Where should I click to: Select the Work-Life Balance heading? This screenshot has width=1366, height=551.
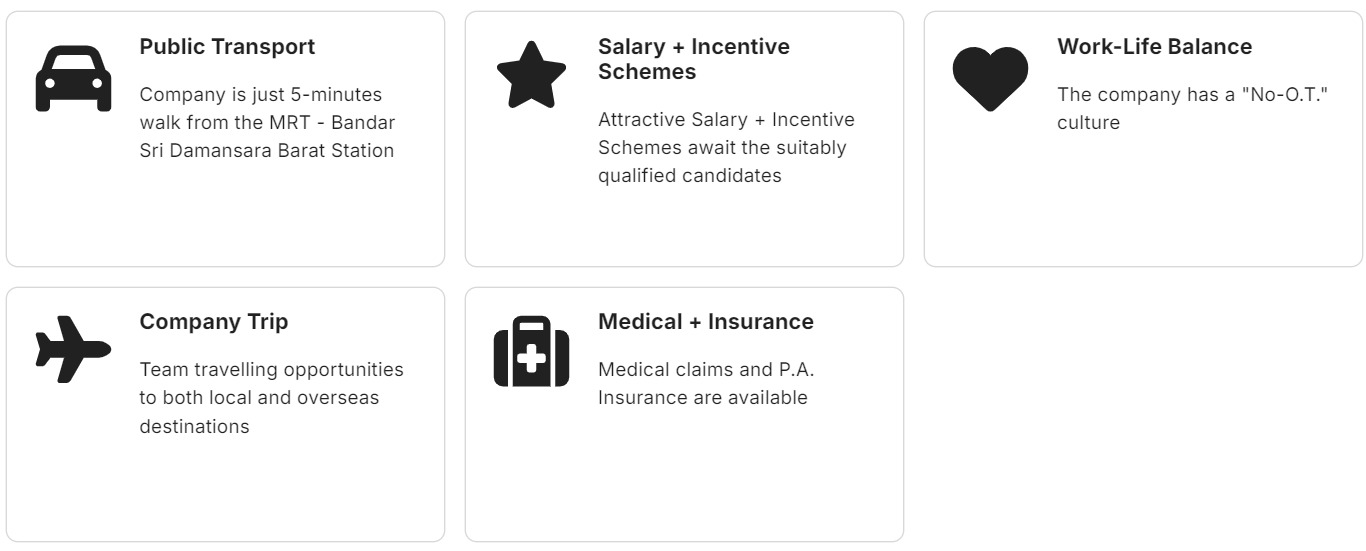[1154, 47]
